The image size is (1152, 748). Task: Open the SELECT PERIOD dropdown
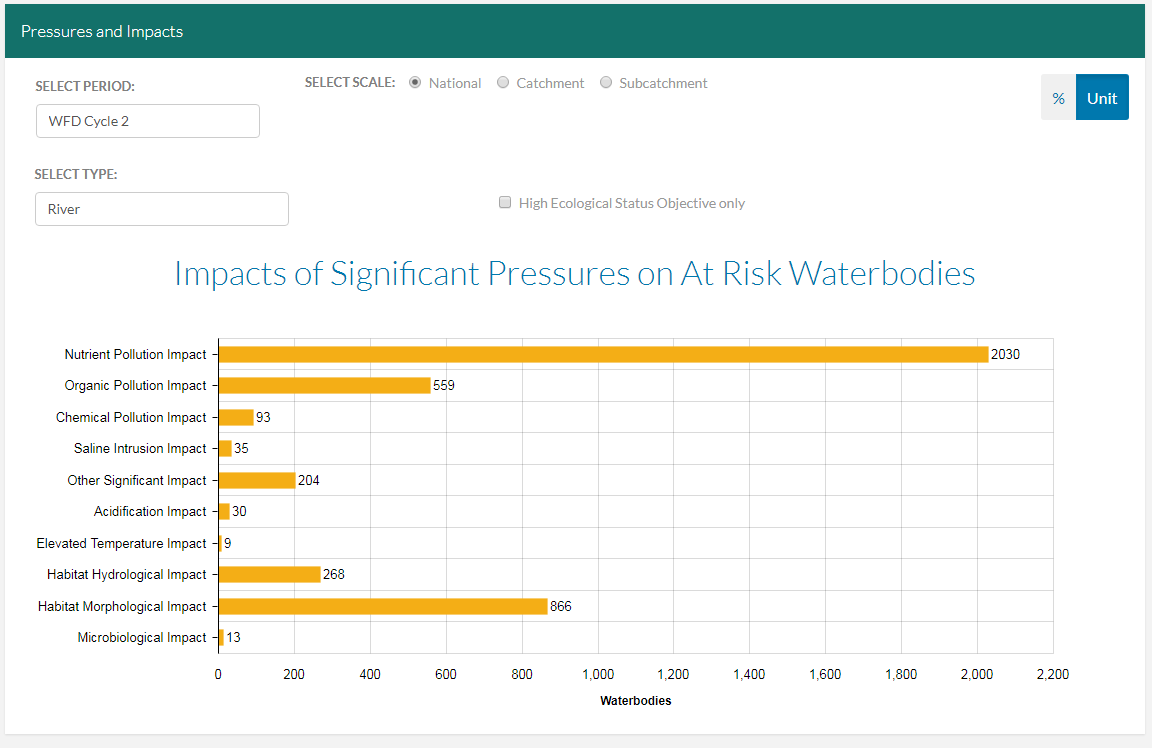point(147,120)
